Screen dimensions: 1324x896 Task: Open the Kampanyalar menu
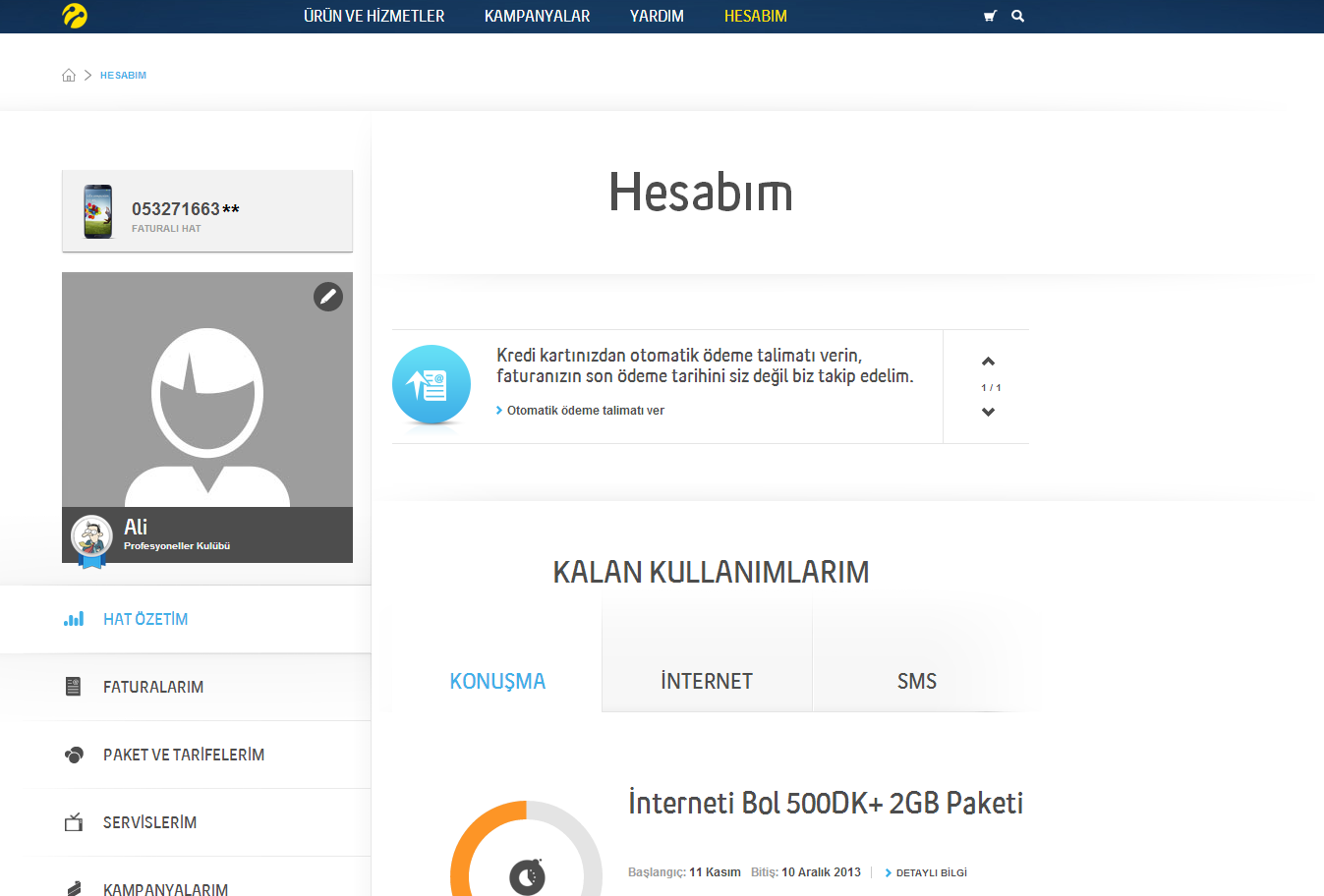pyautogui.click(x=537, y=16)
